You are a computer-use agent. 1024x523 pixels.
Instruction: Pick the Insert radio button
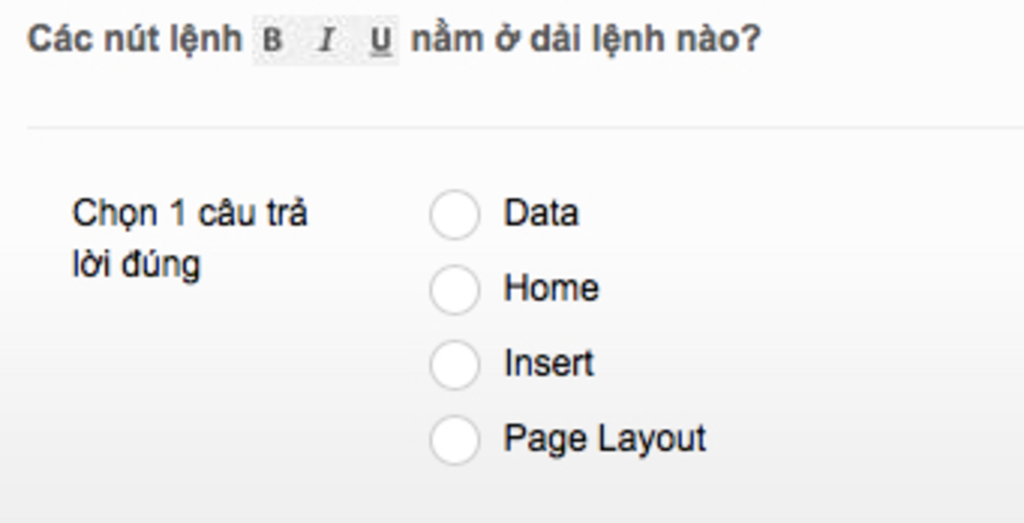point(454,364)
